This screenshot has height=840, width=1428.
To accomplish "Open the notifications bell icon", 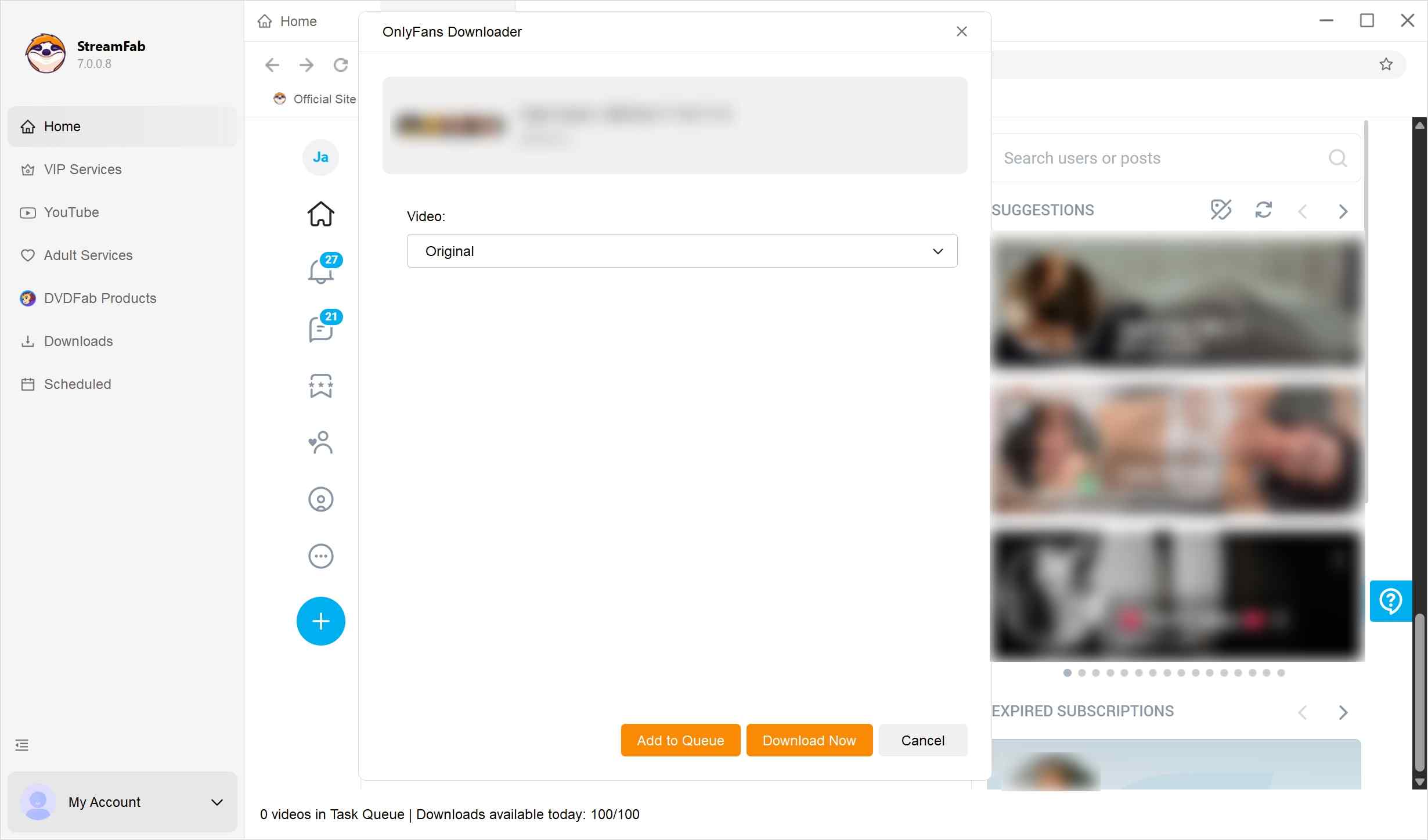I will [x=320, y=271].
